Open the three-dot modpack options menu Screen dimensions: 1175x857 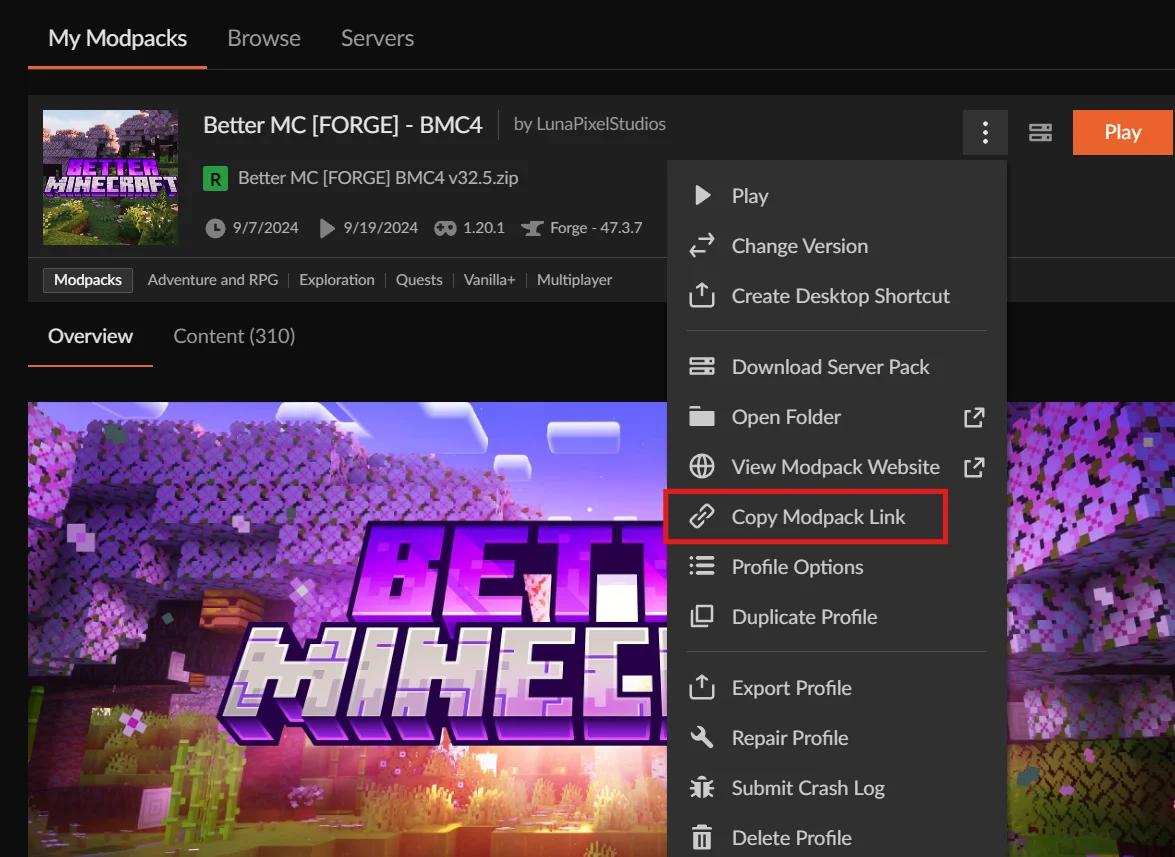pyautogui.click(x=985, y=133)
